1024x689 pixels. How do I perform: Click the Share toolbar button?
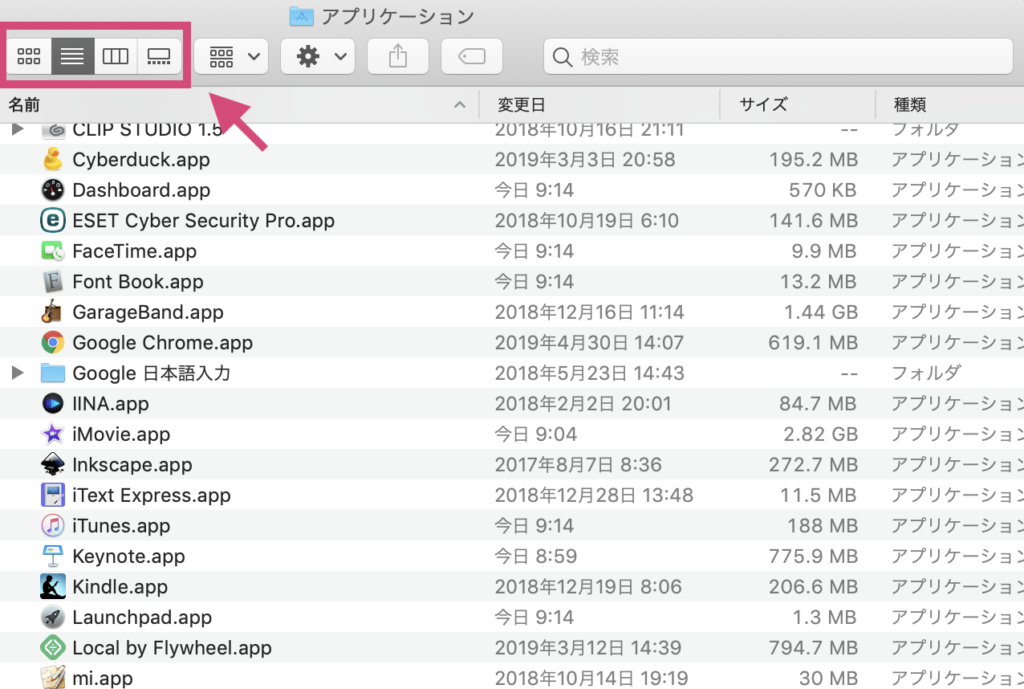click(x=398, y=57)
